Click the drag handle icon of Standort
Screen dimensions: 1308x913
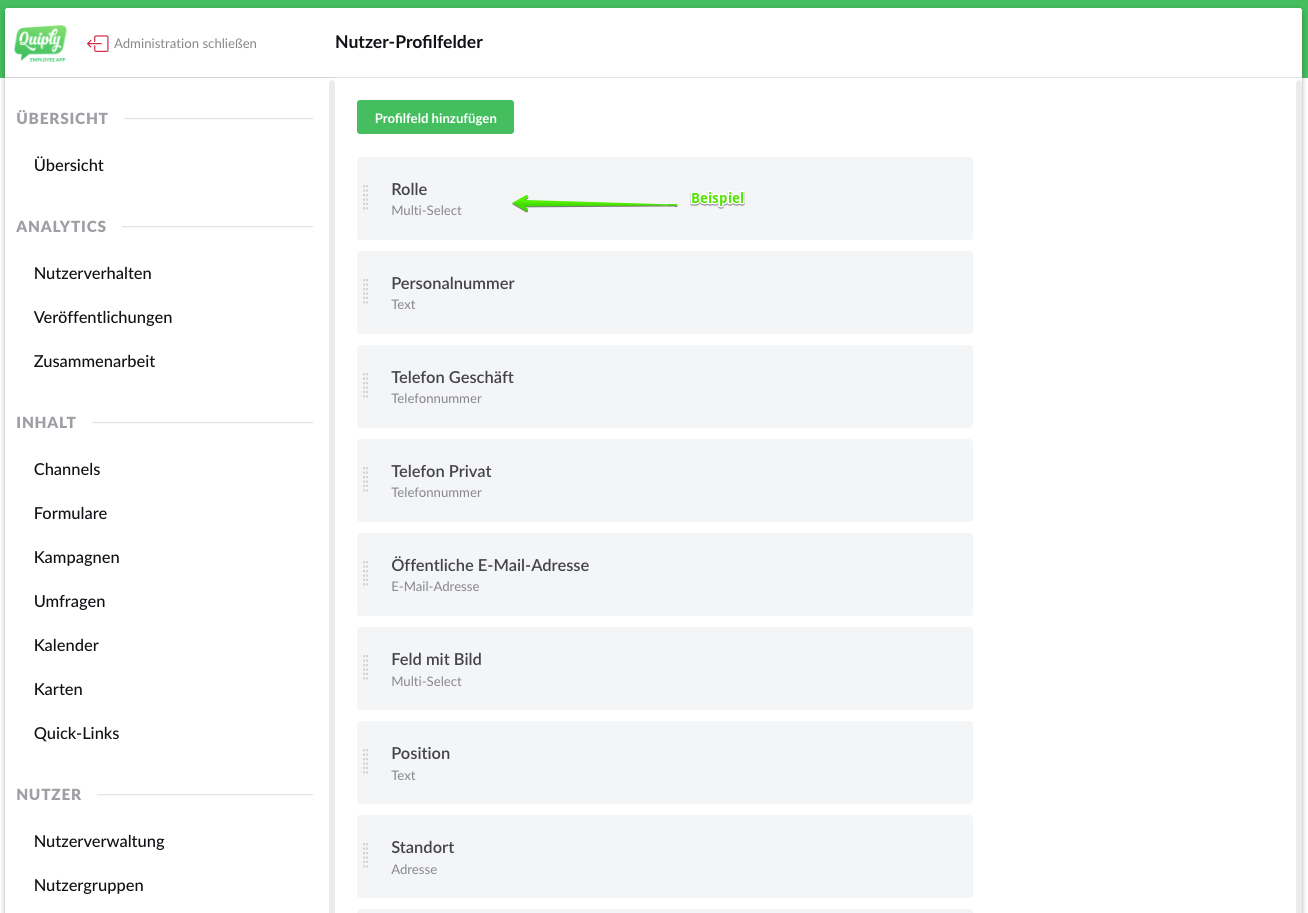(x=366, y=856)
